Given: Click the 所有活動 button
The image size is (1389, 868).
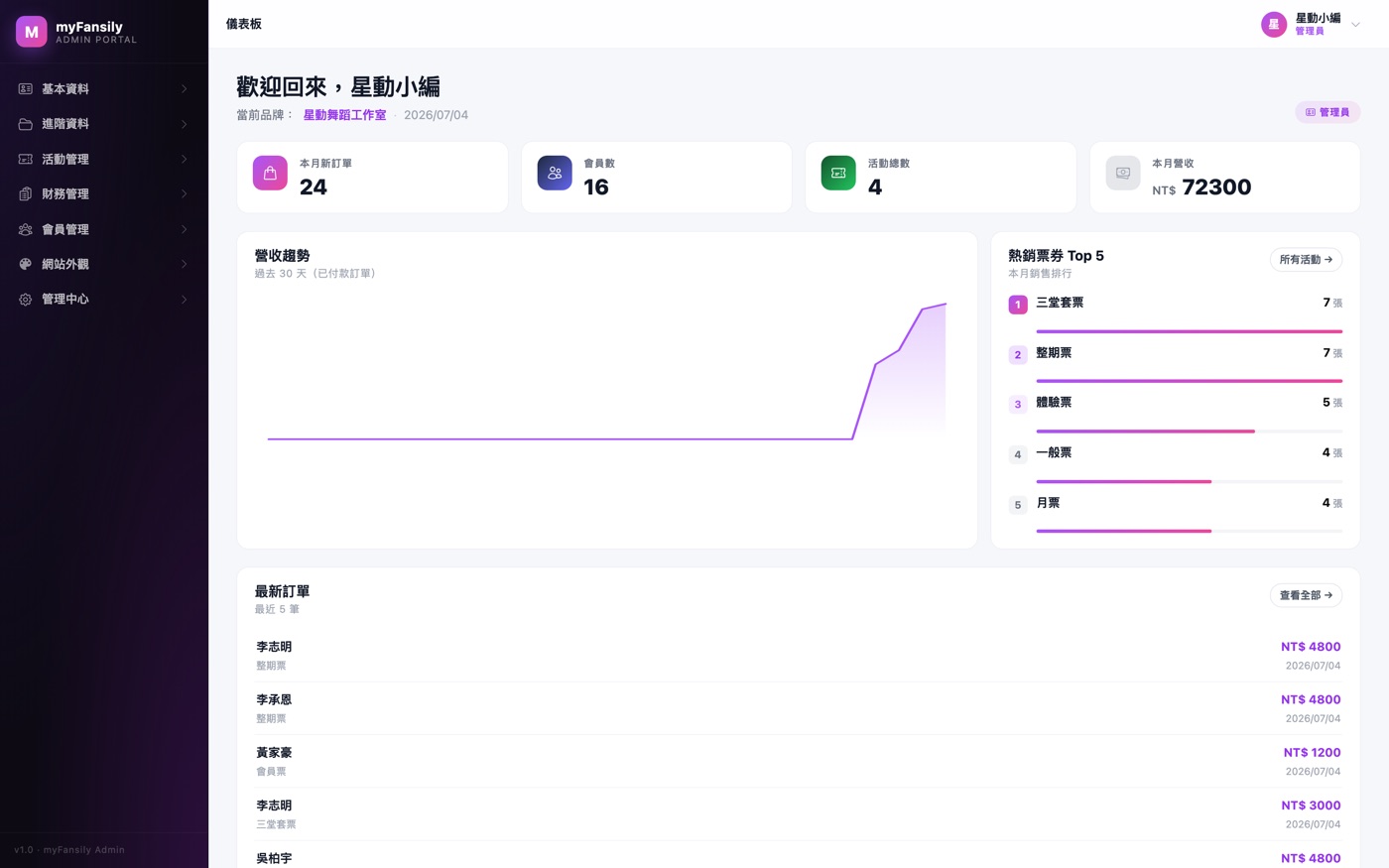Looking at the screenshot, I should click(x=1306, y=260).
